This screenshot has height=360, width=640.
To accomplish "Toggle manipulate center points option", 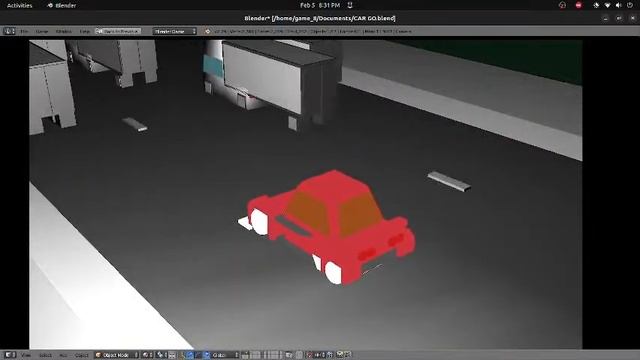I will click(x=172, y=355).
